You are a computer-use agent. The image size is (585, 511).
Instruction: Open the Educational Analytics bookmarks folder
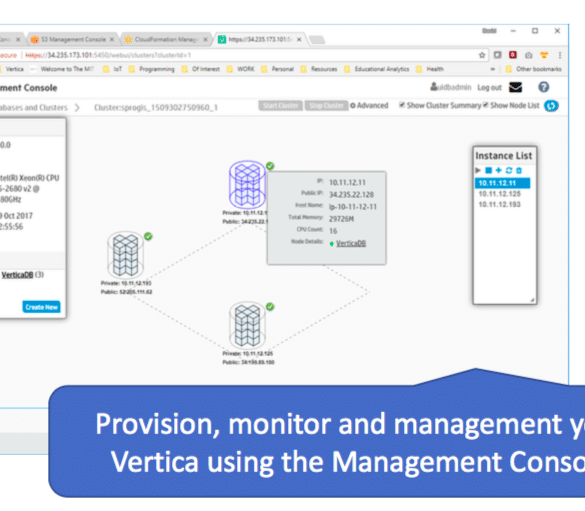pos(377,69)
